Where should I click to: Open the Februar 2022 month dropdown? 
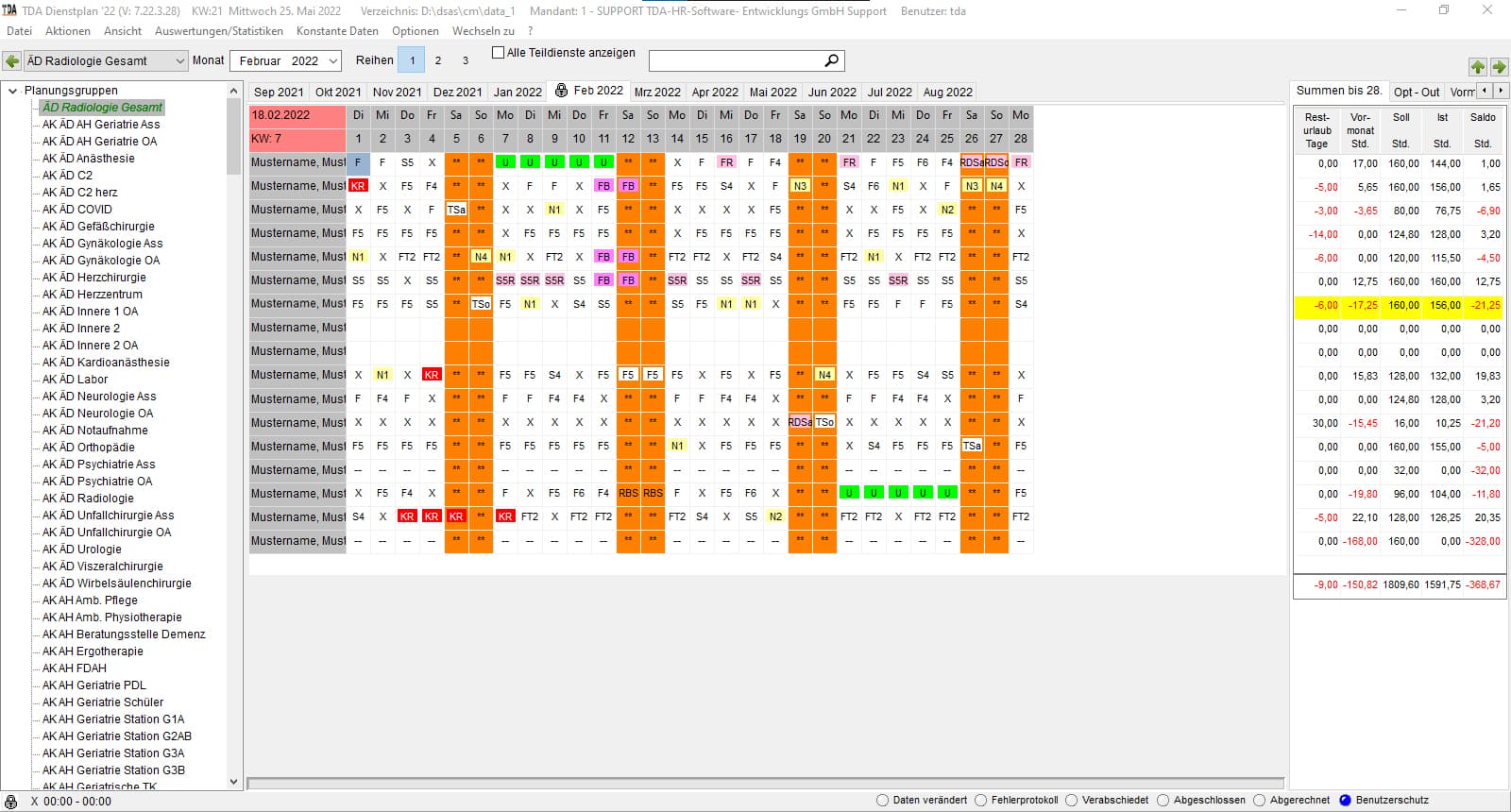click(333, 60)
